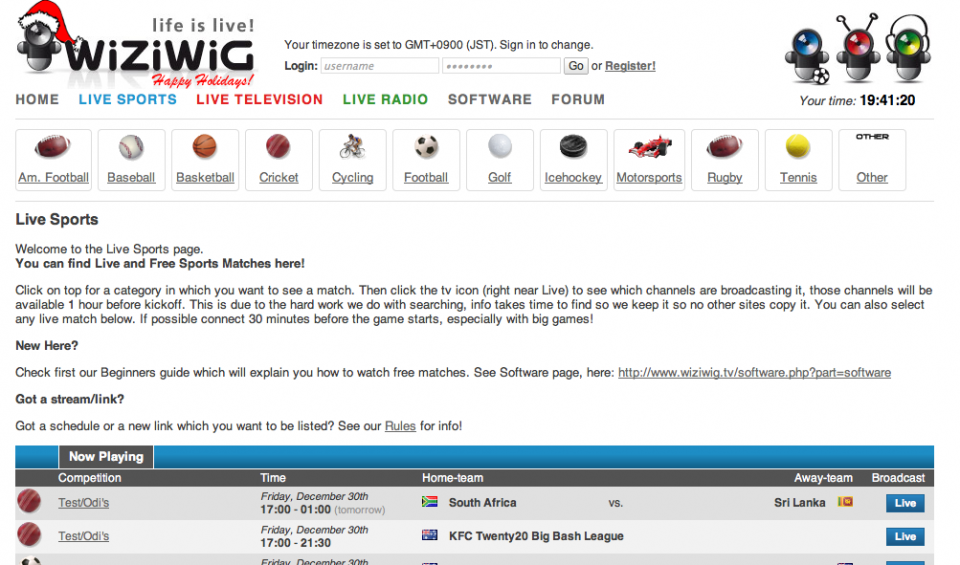The image size is (960, 565).
Task: Click the Motorsports text link
Action: [649, 178]
